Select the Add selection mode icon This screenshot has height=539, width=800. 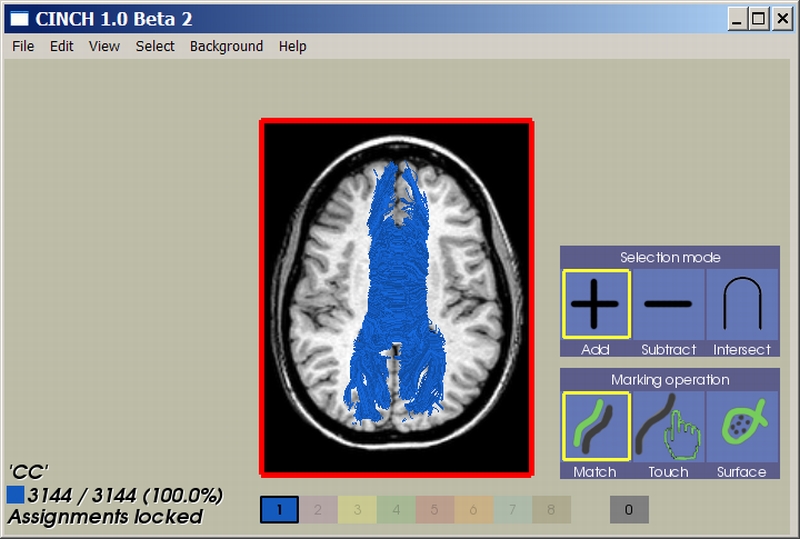point(596,305)
